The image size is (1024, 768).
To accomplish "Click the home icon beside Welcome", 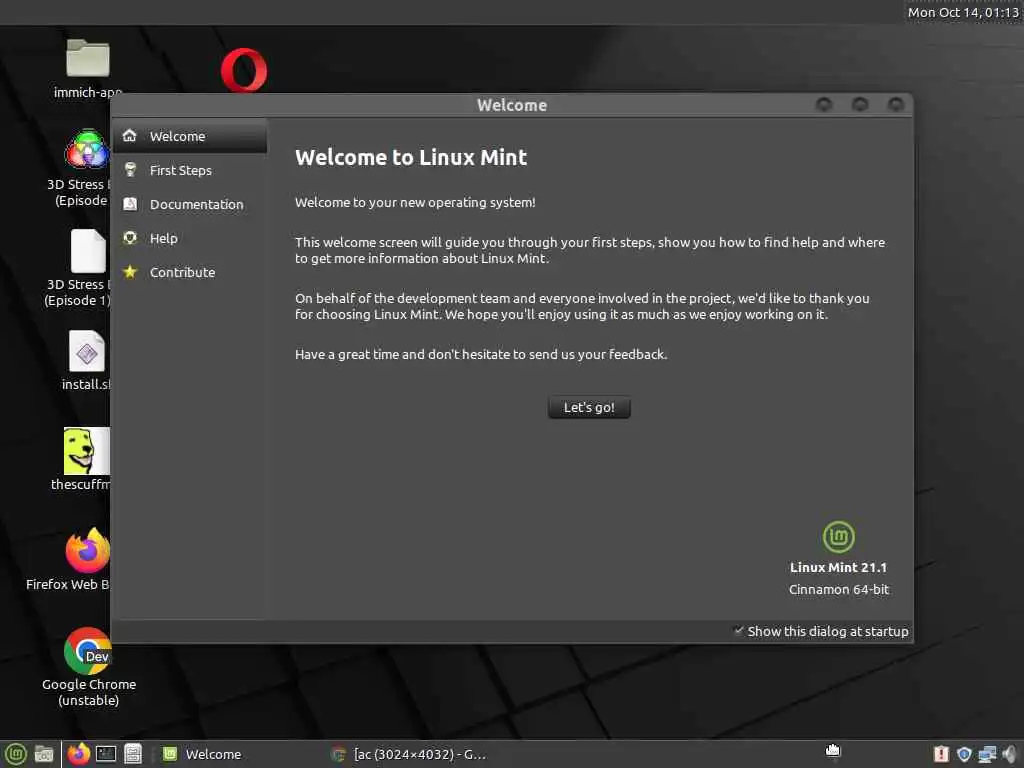I will pos(130,135).
